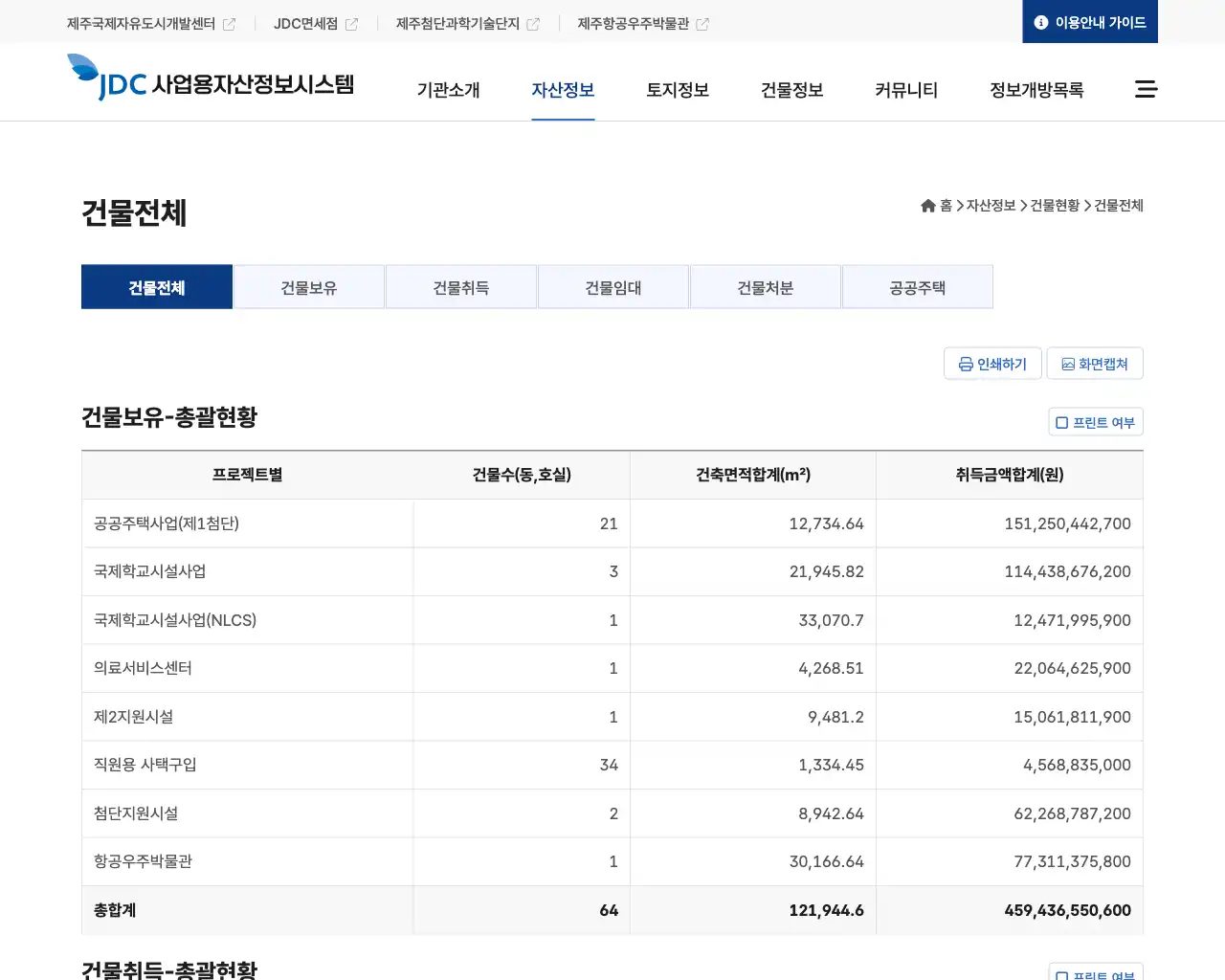Click the 건축면적합계(m²) column header

click(x=753, y=475)
